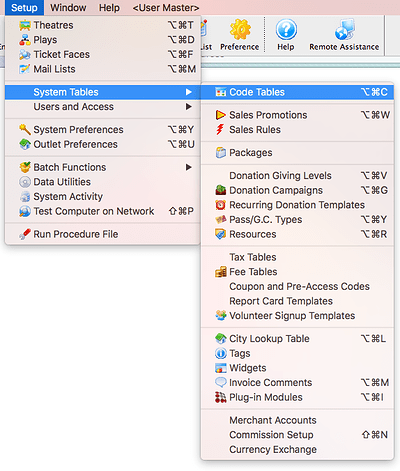Collapse the System Tables submenu arrow
Viewport: 400px width, 471px height.
tap(189, 92)
